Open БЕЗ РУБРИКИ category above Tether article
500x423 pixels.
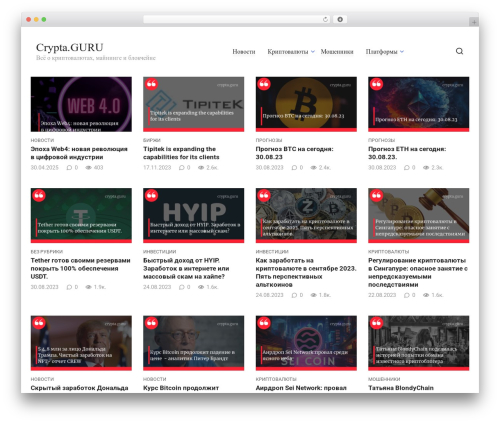tap(47, 252)
